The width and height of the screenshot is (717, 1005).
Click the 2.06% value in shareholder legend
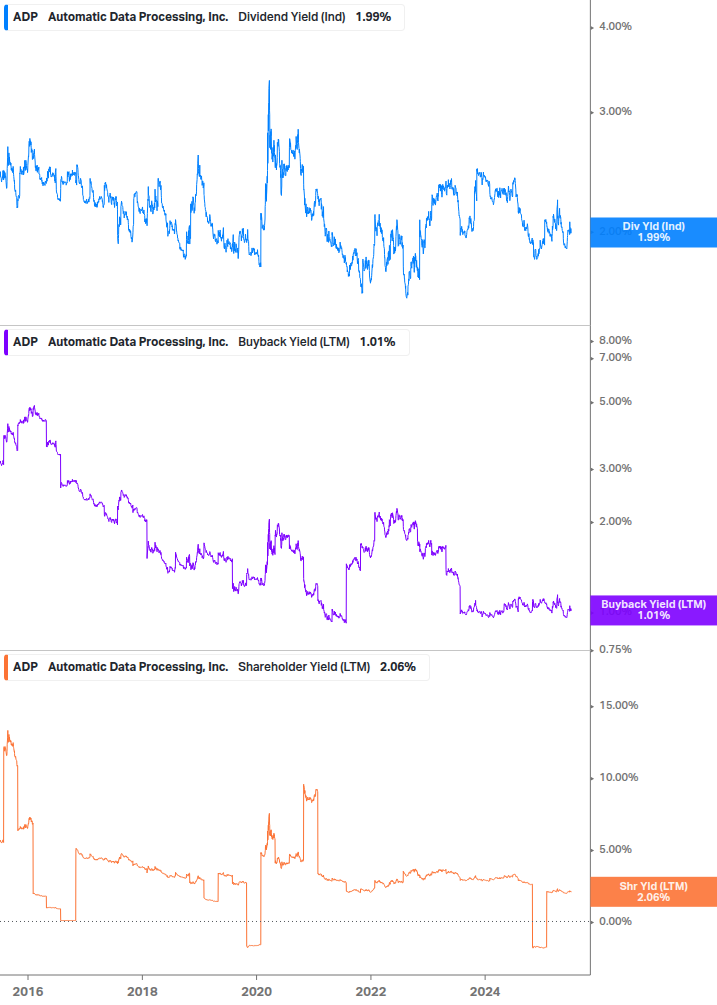pos(398,667)
